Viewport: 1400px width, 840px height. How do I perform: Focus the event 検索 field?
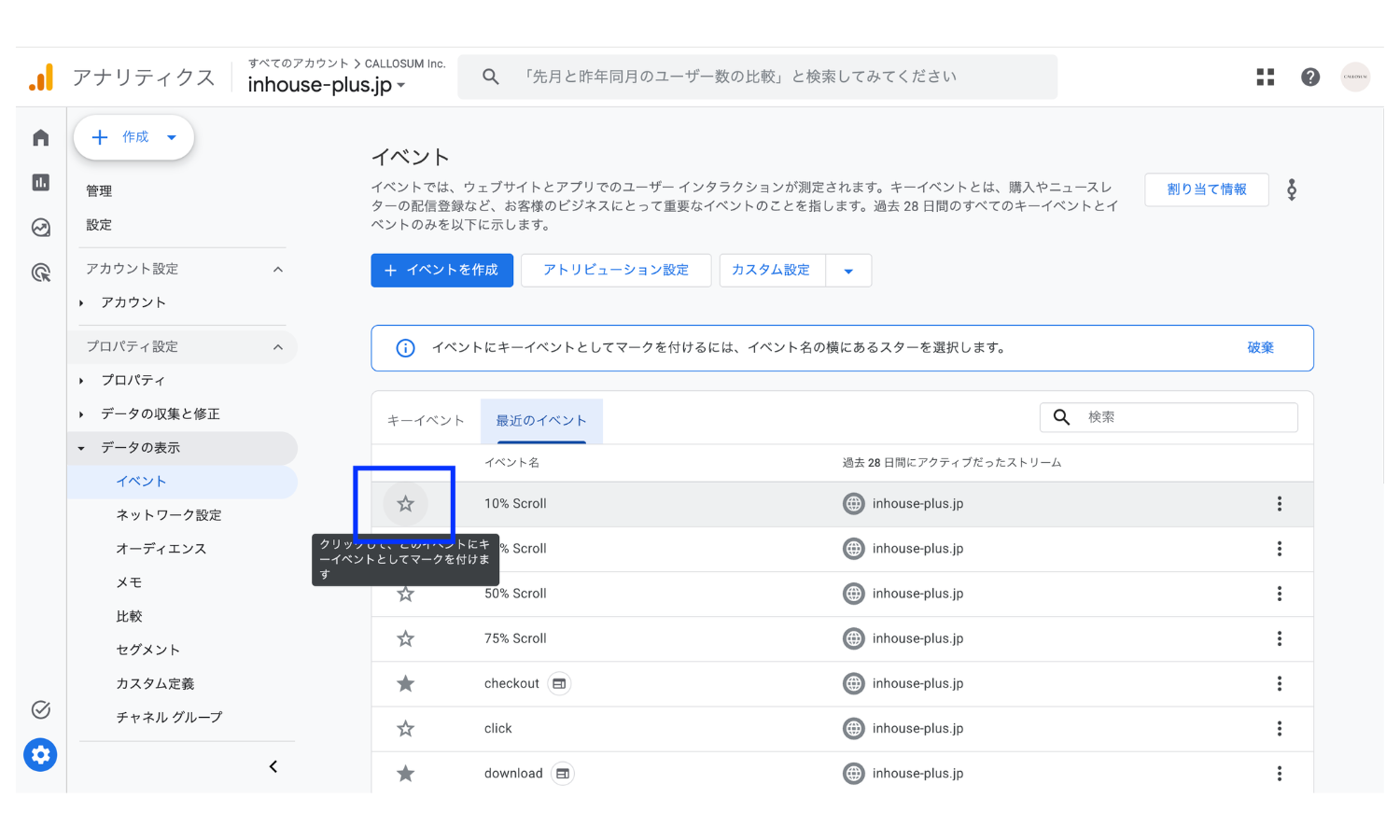coord(1169,417)
